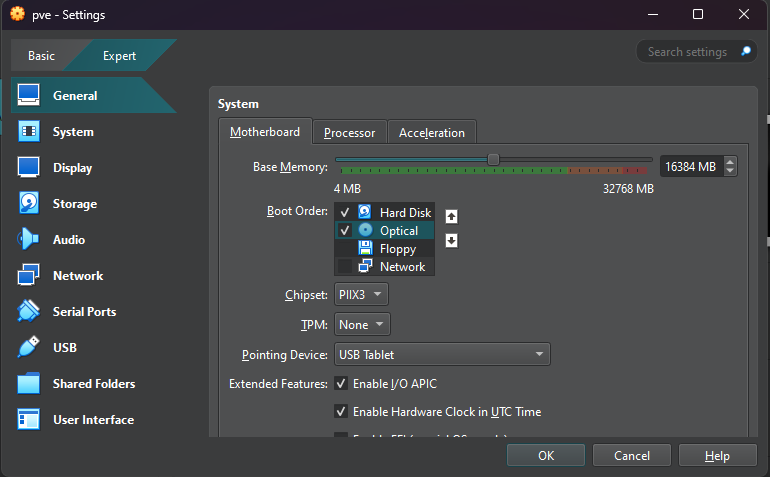This screenshot has width=770, height=477.
Task: Open Shared Folders section icon
Action: [x=29, y=384]
